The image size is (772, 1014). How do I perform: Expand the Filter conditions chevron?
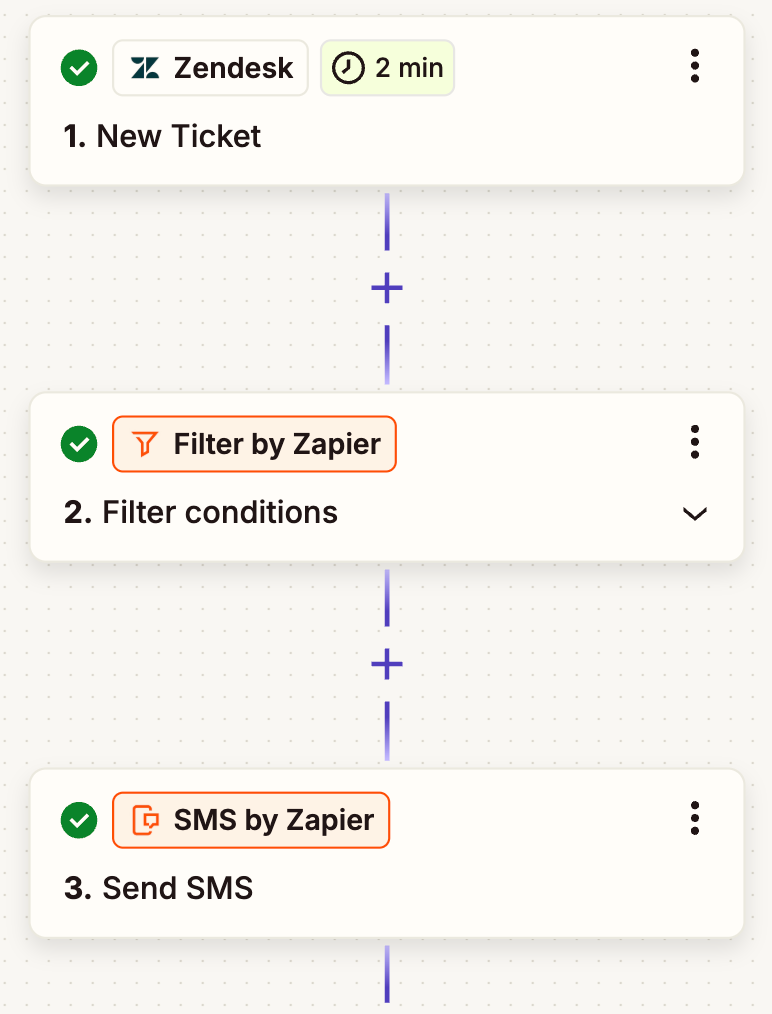click(x=694, y=514)
